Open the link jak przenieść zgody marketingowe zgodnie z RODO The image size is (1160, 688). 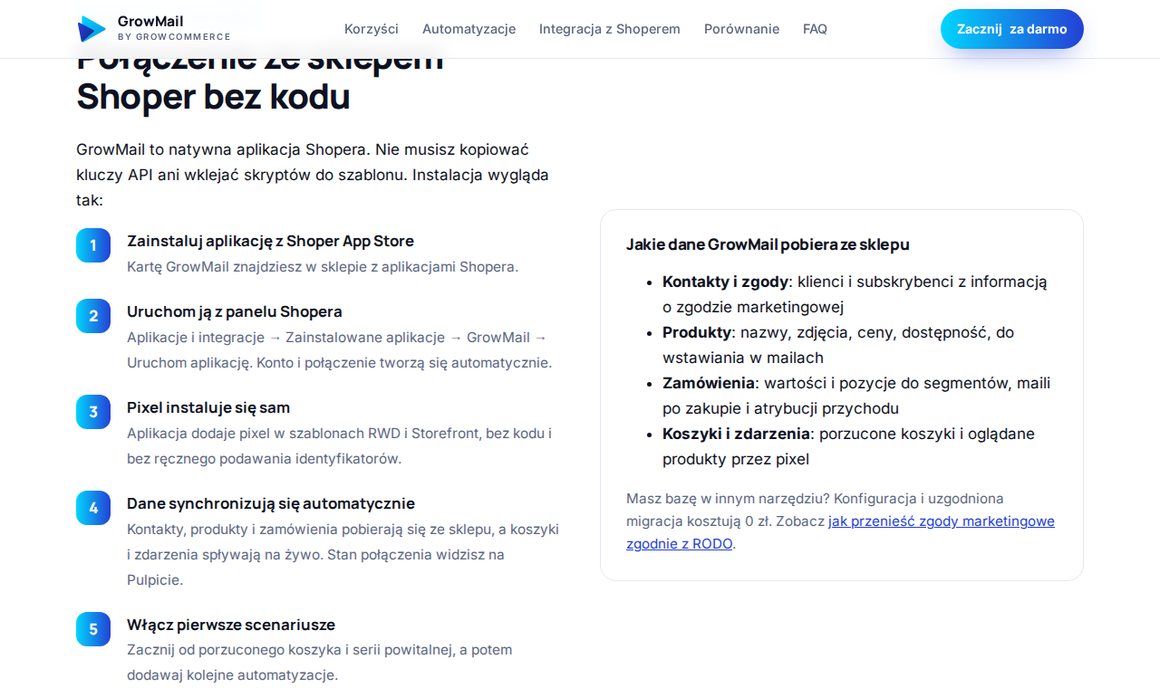click(840, 533)
